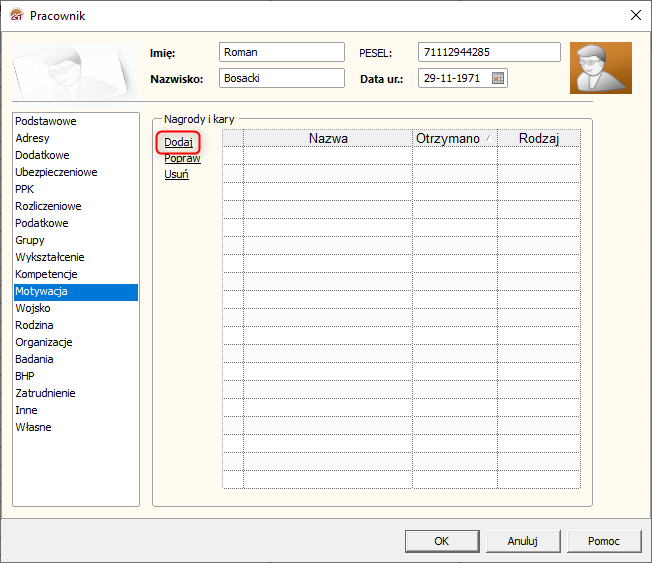Open the date of birth calendar picker
Viewport: 652px width, 563px height.
pyautogui.click(x=498, y=78)
